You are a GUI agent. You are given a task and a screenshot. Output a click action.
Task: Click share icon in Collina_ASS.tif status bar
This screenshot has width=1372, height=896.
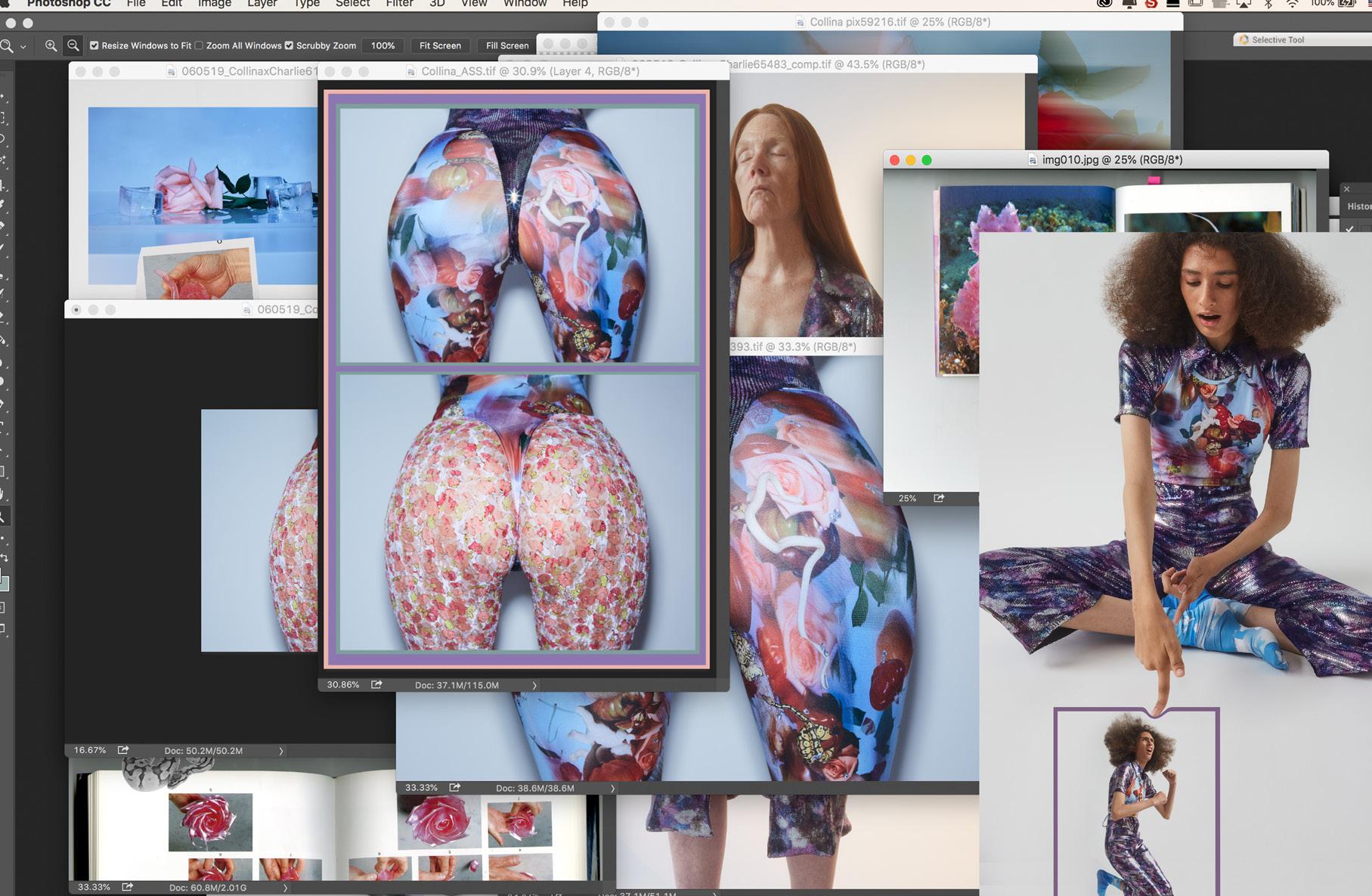coord(376,684)
